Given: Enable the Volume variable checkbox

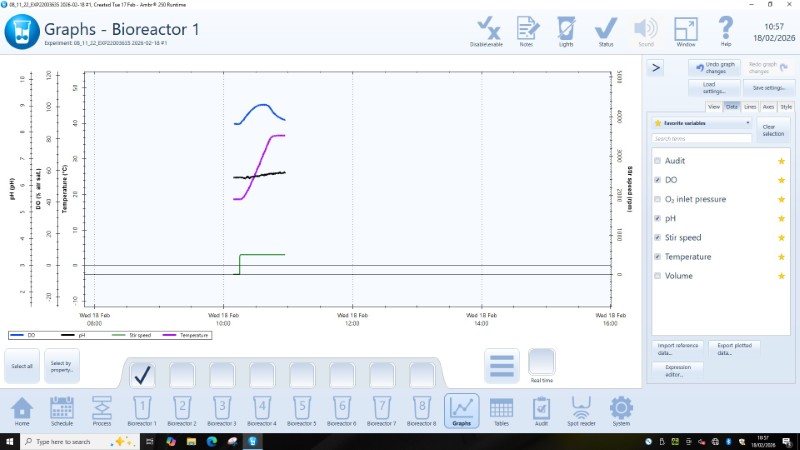Looking at the screenshot, I should [x=657, y=275].
